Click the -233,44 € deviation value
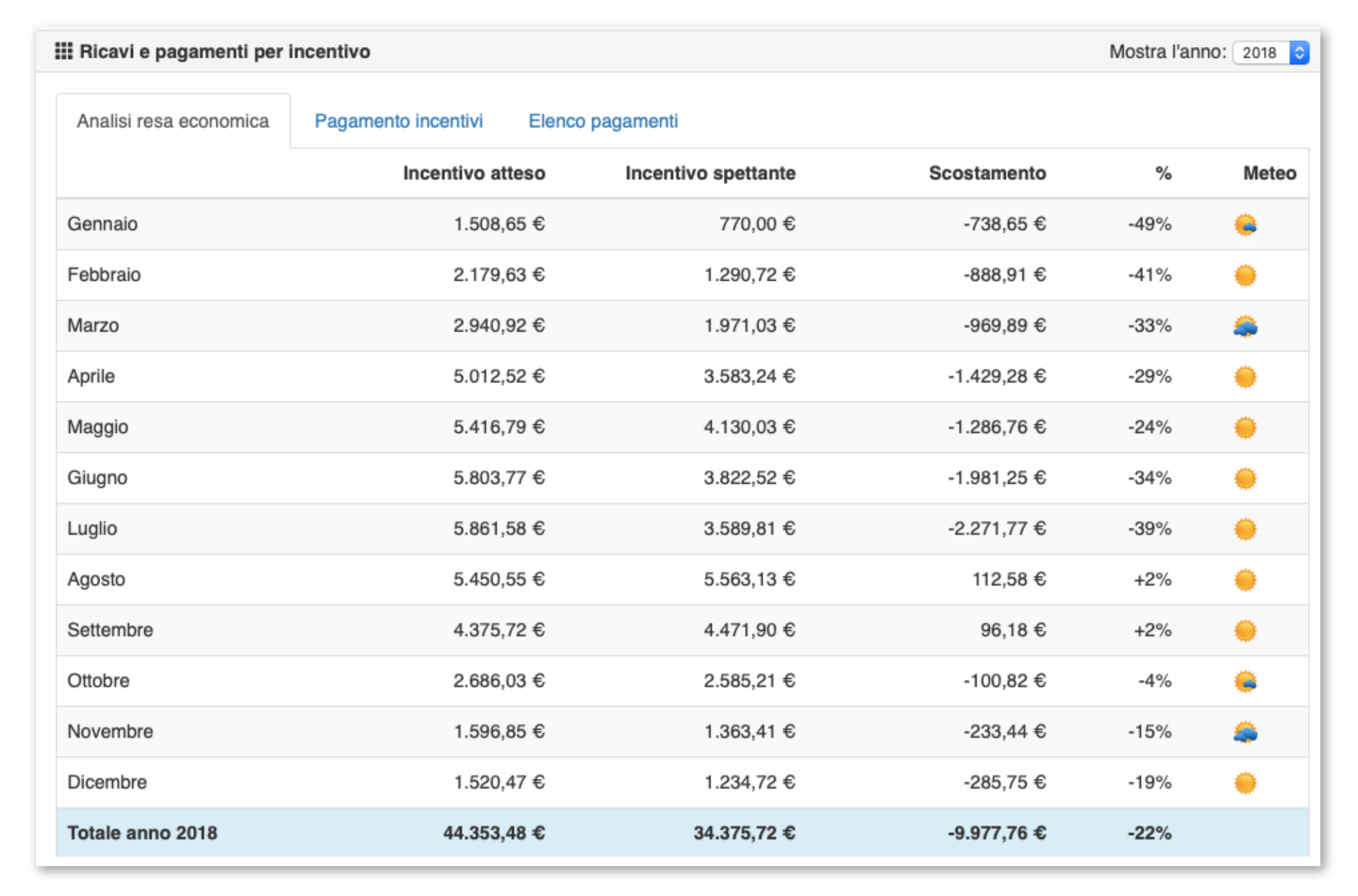1358x896 pixels. [x=1005, y=731]
